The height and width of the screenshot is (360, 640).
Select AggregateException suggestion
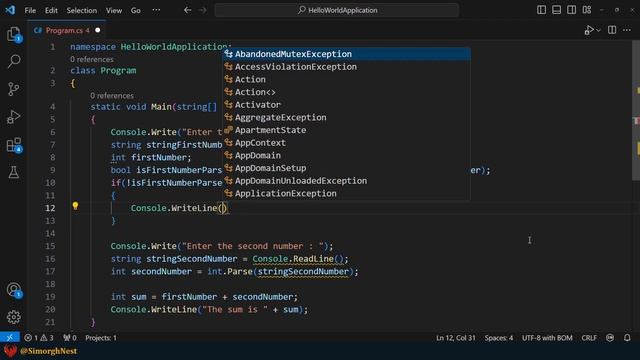[347, 117]
